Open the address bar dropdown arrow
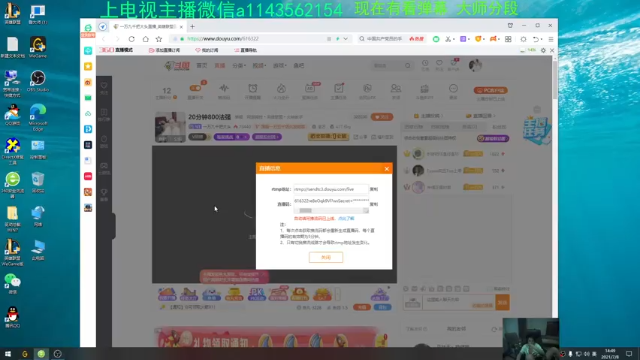 (346, 39)
